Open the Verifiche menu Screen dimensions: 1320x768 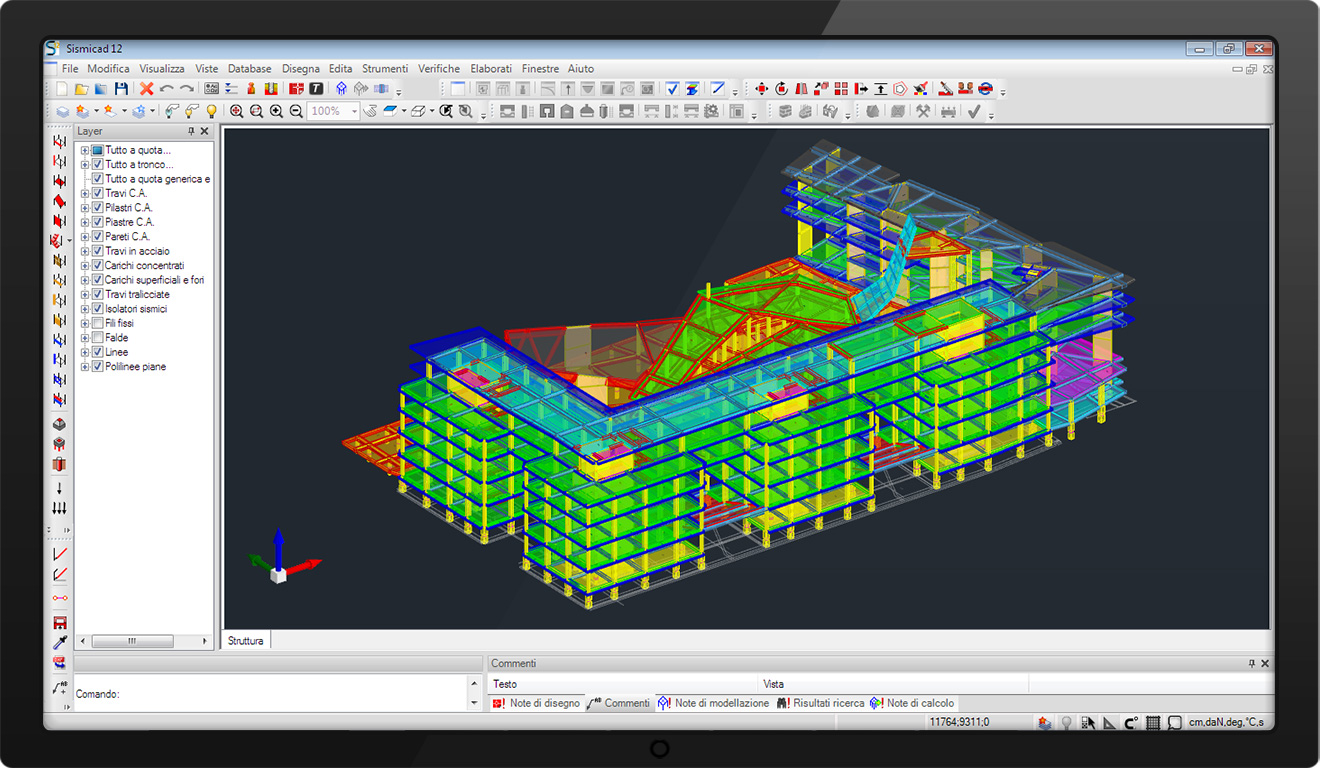[x=438, y=69]
